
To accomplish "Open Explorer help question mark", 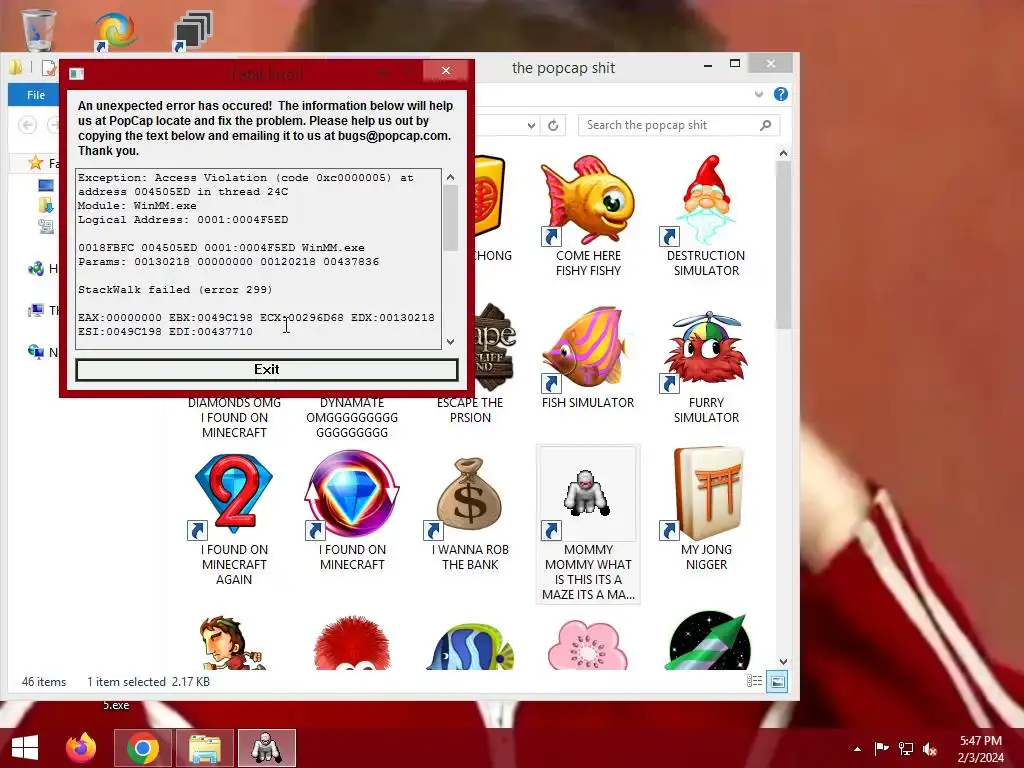I will [781, 94].
